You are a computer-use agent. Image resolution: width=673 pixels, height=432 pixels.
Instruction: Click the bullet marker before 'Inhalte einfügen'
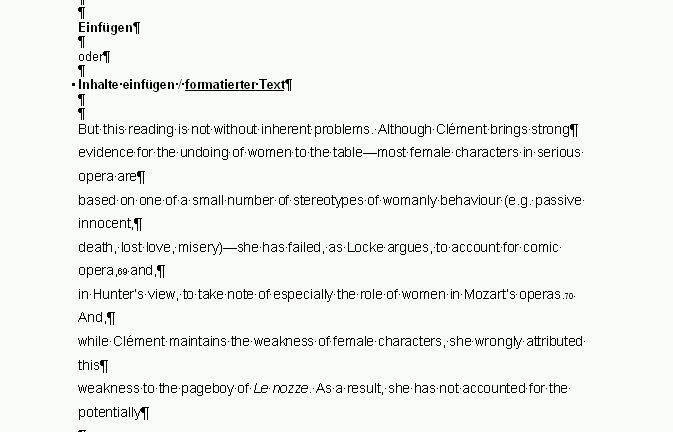pyautogui.click(x=73, y=85)
